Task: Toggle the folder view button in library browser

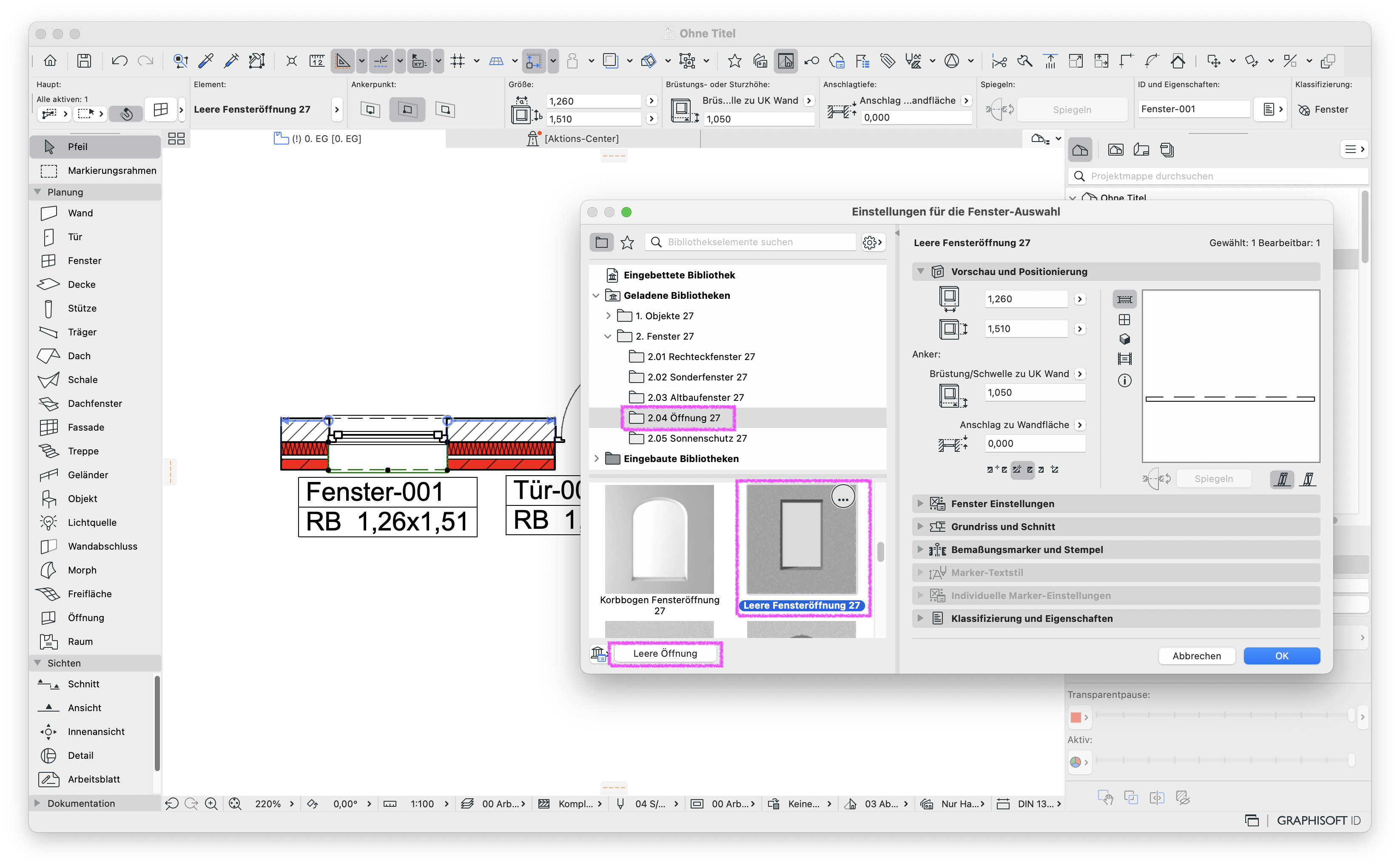Action: point(601,242)
